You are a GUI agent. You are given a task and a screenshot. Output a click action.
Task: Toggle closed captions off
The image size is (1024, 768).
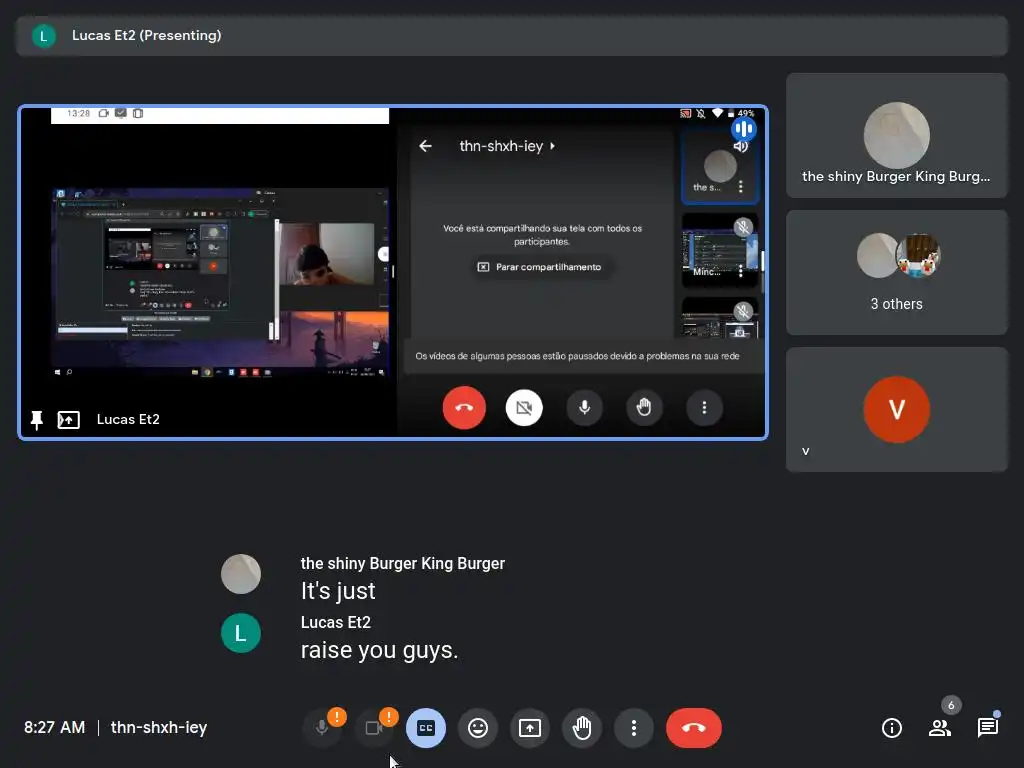pos(426,728)
